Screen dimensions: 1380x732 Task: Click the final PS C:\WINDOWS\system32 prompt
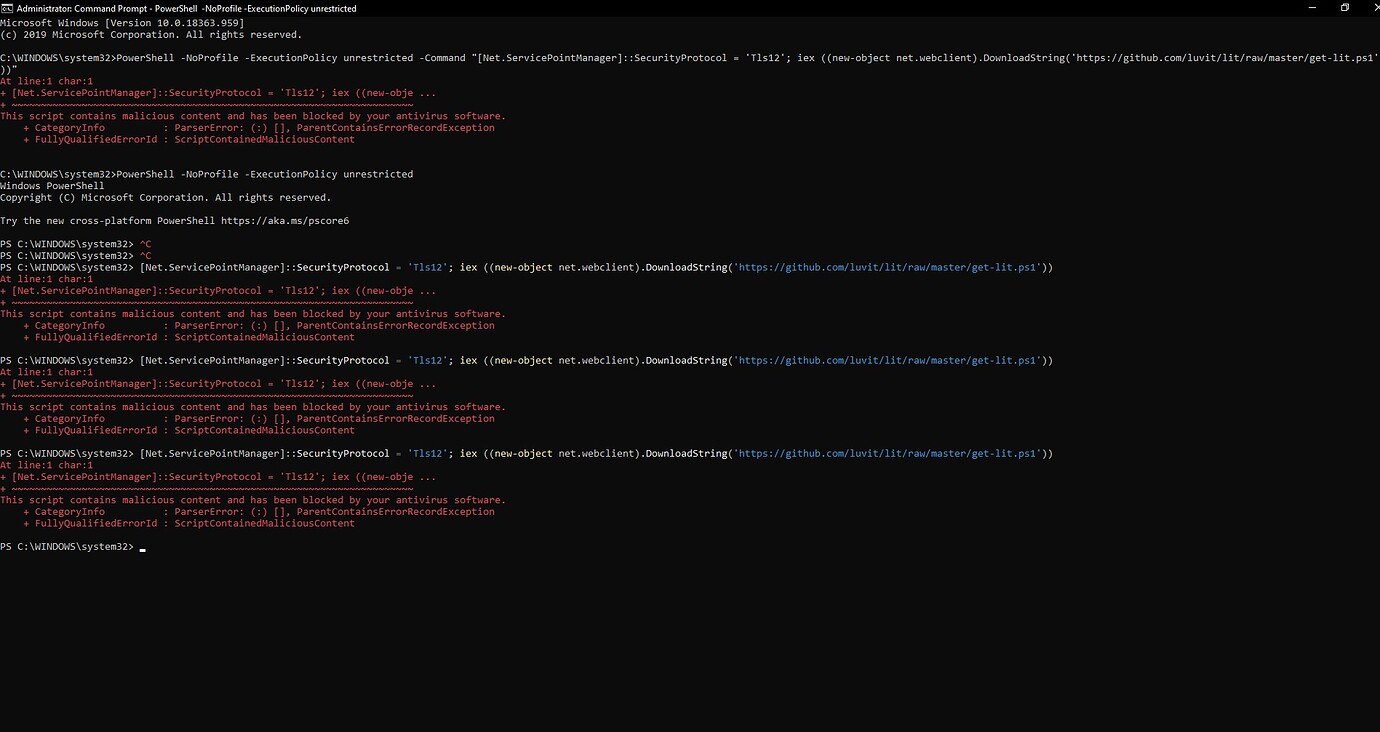(66, 546)
